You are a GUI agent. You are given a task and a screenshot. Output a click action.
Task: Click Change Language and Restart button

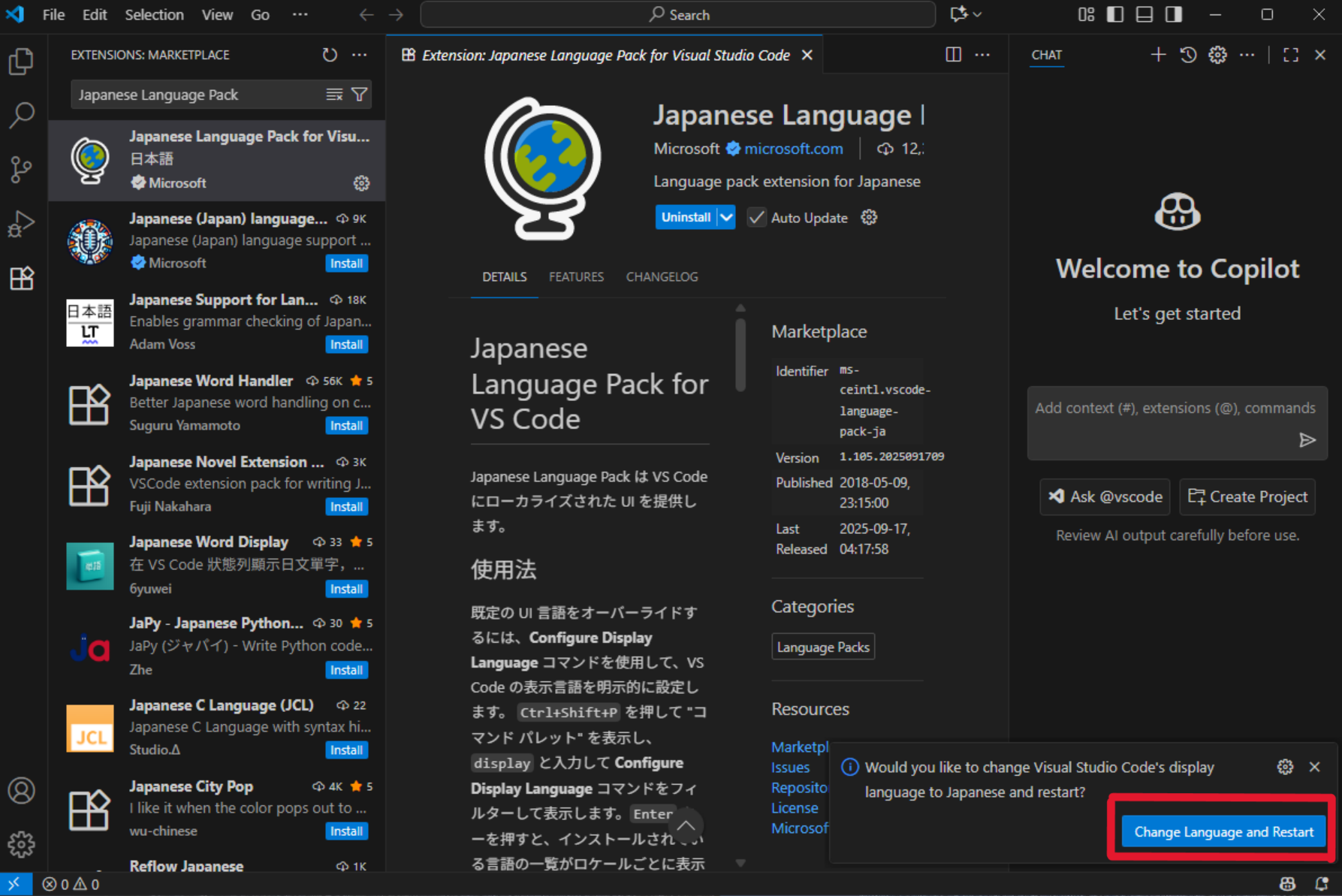click(1223, 832)
